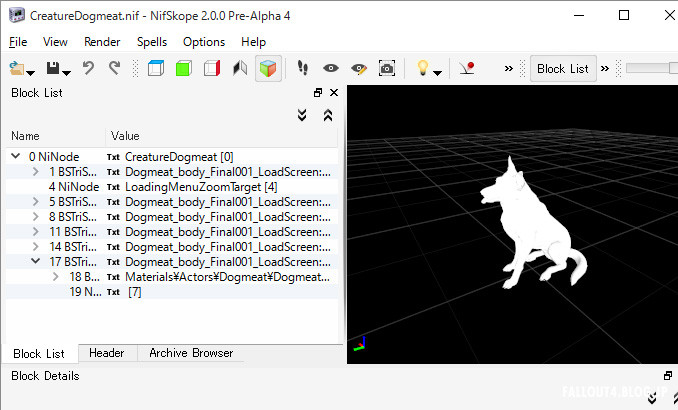The height and width of the screenshot is (410, 678).
Task: Float the Block Details panel
Action: [x=668, y=375]
